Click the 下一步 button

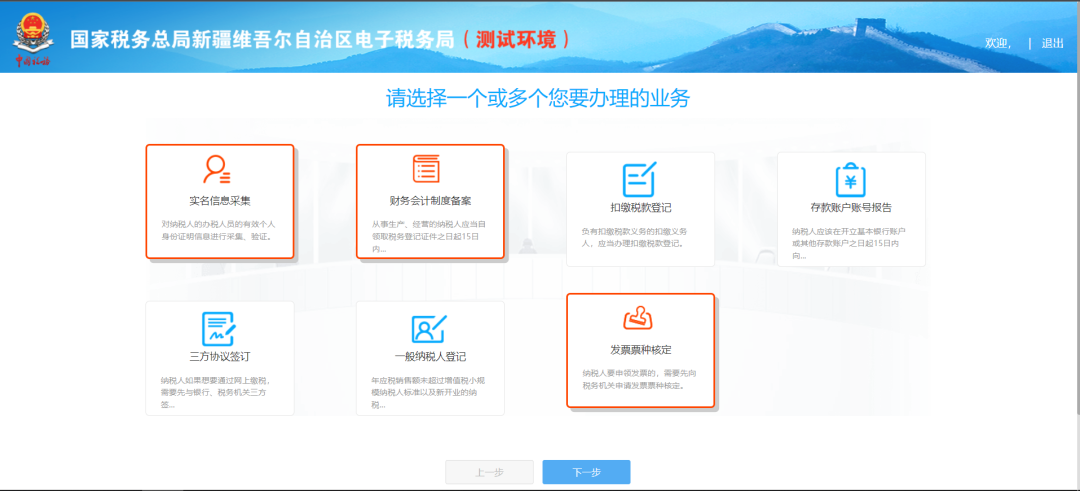pyautogui.click(x=586, y=472)
